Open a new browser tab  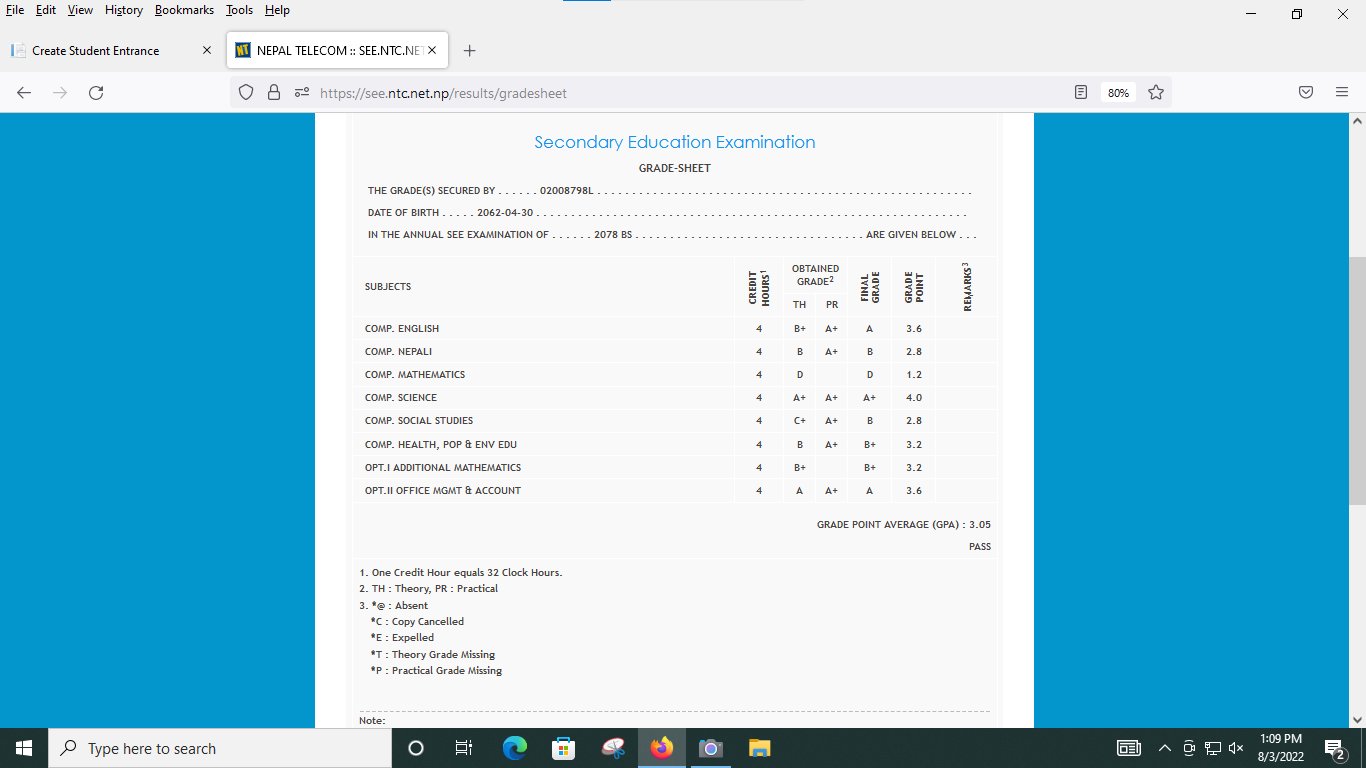click(x=470, y=51)
